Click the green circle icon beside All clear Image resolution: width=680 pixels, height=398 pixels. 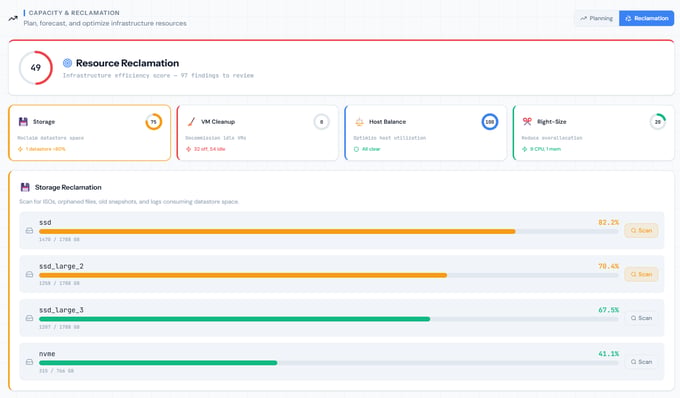click(x=356, y=149)
